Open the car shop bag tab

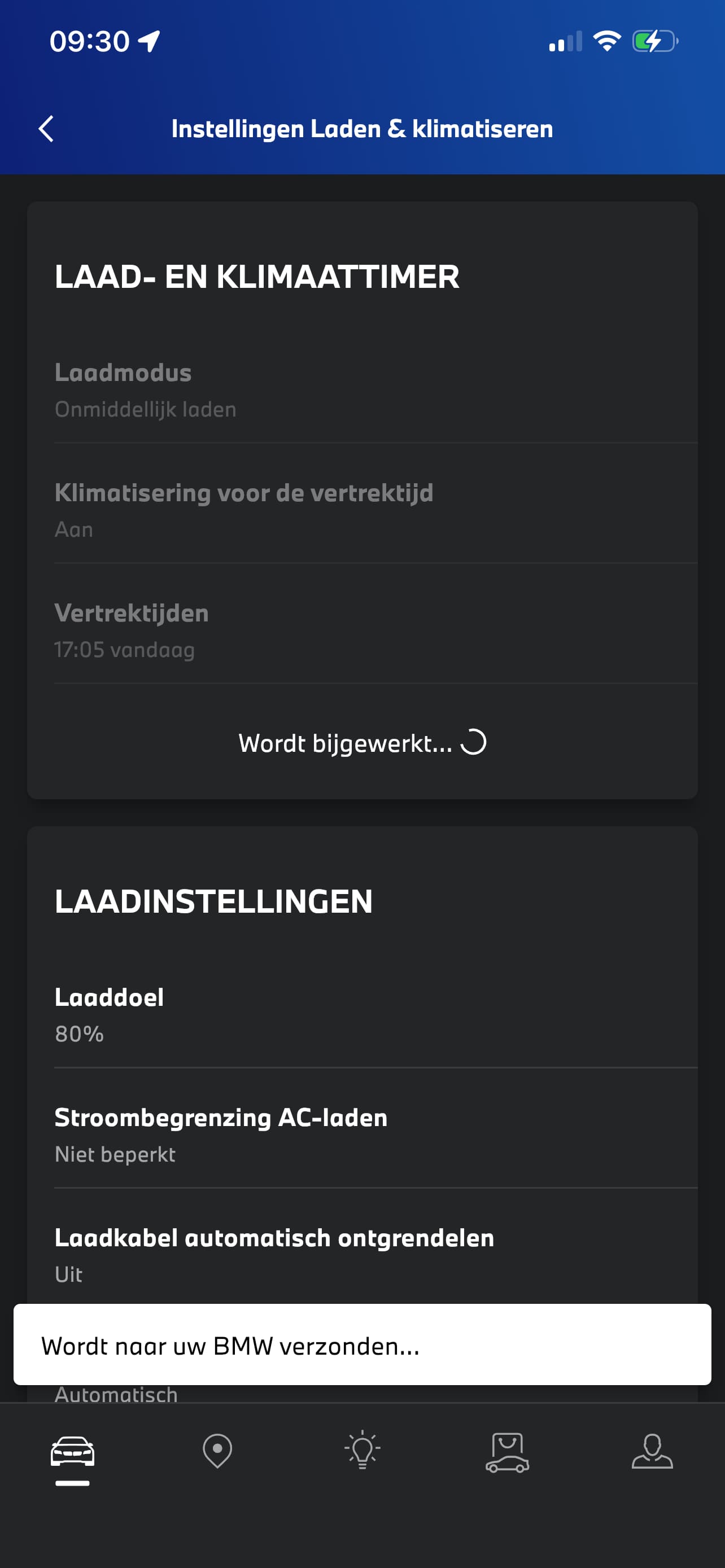507,1452
